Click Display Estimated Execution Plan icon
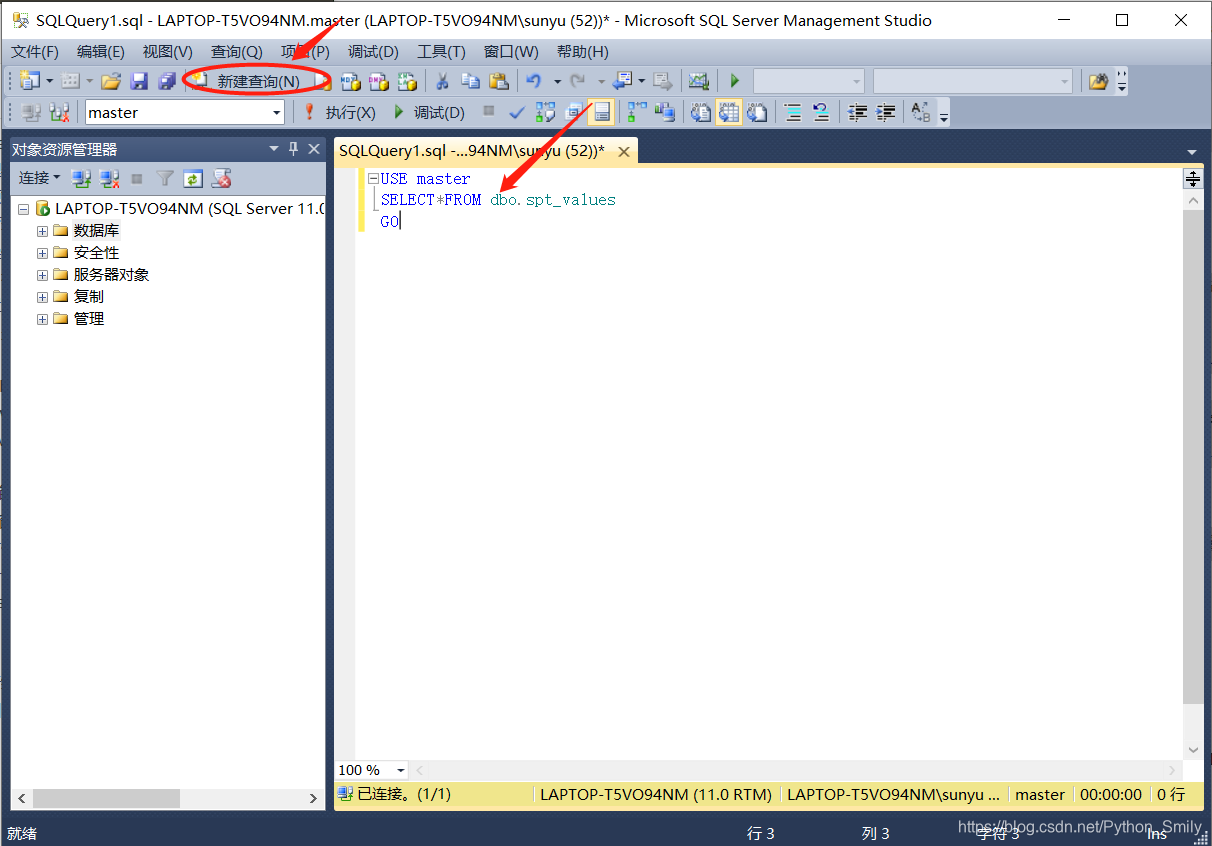Image resolution: width=1212 pixels, height=846 pixels. point(545,112)
